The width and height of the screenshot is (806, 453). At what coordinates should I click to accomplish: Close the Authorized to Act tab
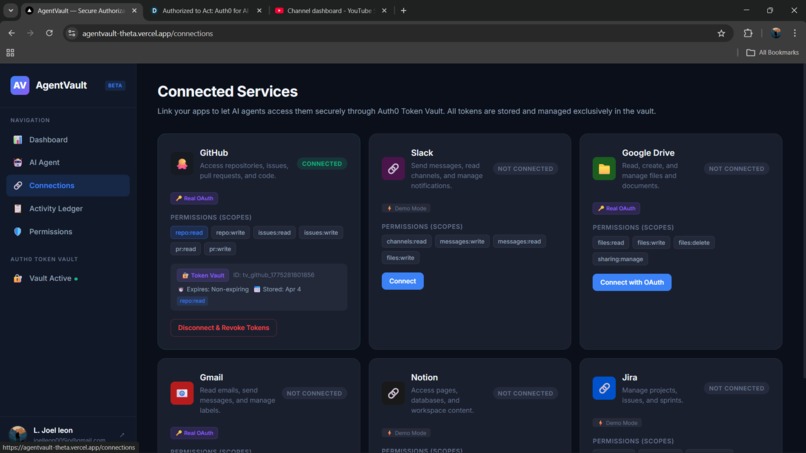[259, 10]
